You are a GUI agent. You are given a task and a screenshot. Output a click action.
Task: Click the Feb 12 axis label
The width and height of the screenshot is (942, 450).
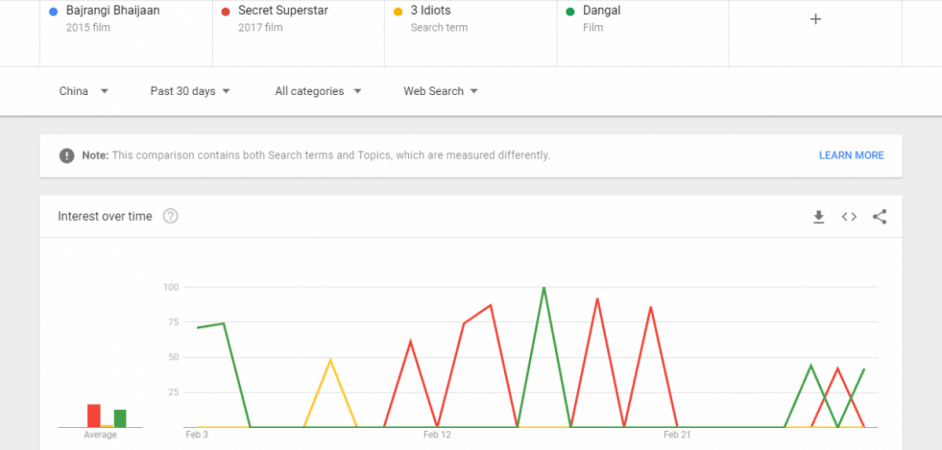pos(437,435)
